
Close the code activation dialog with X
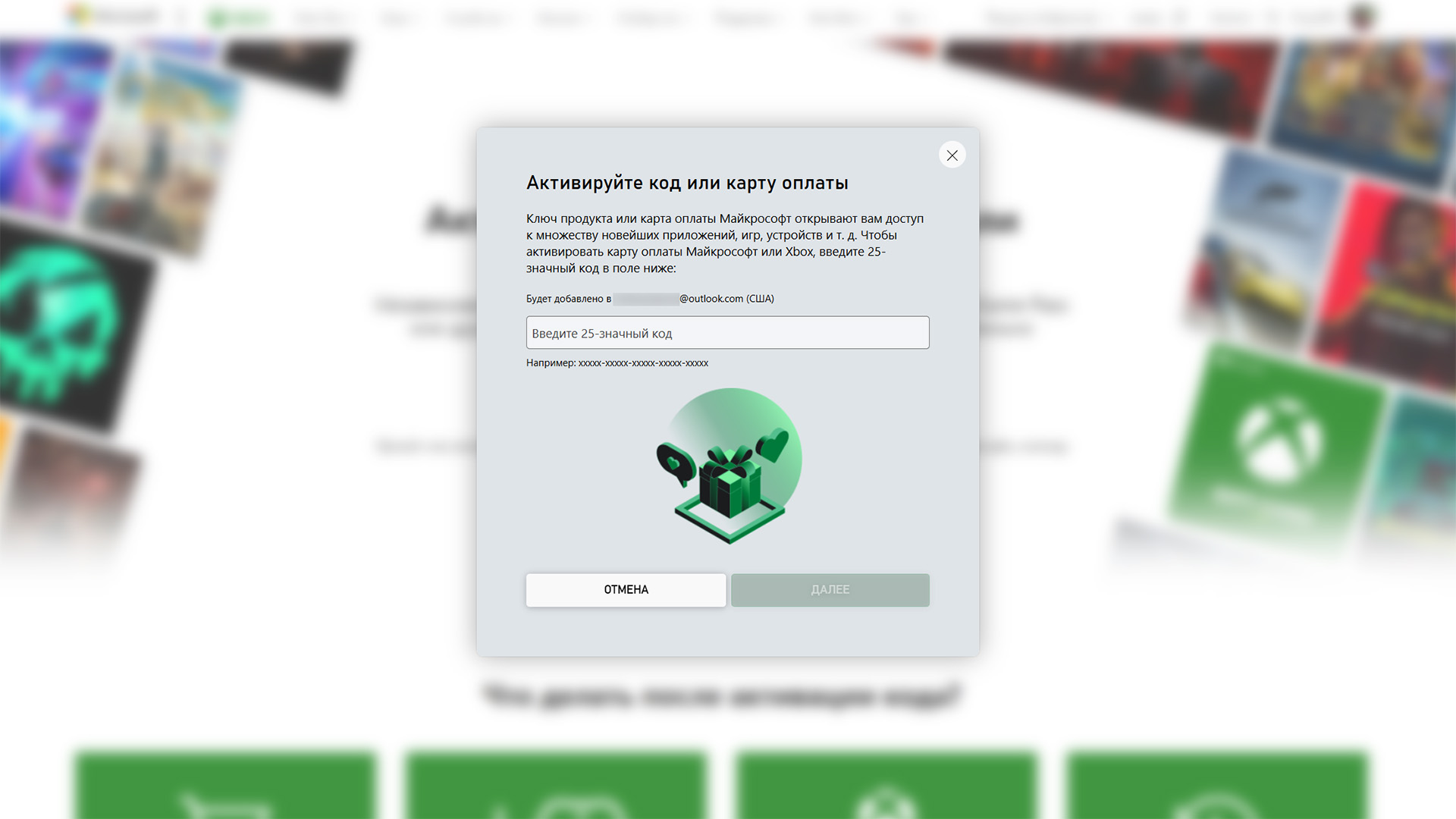pyautogui.click(x=952, y=155)
